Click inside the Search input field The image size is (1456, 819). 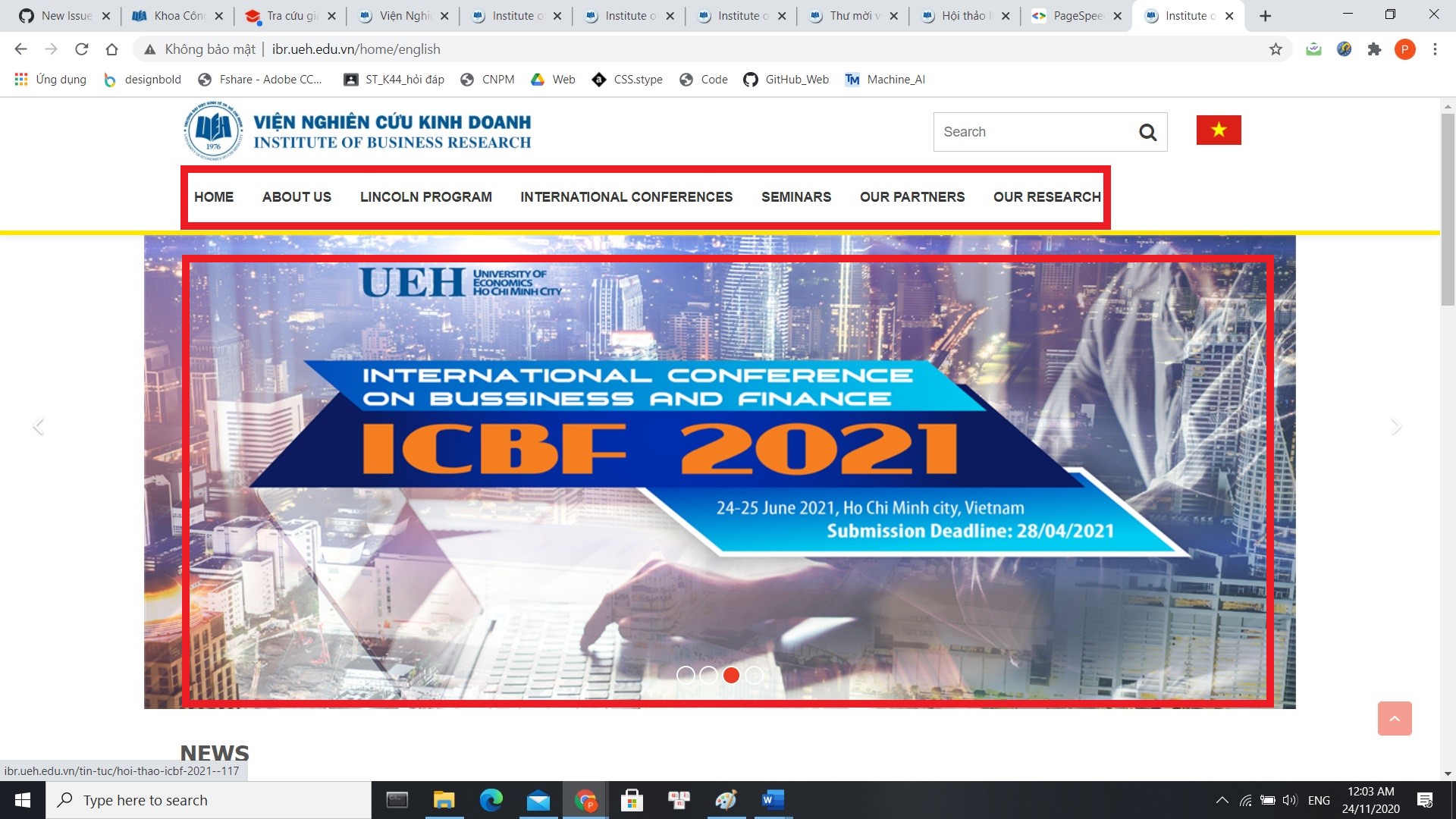[x=1024, y=131]
